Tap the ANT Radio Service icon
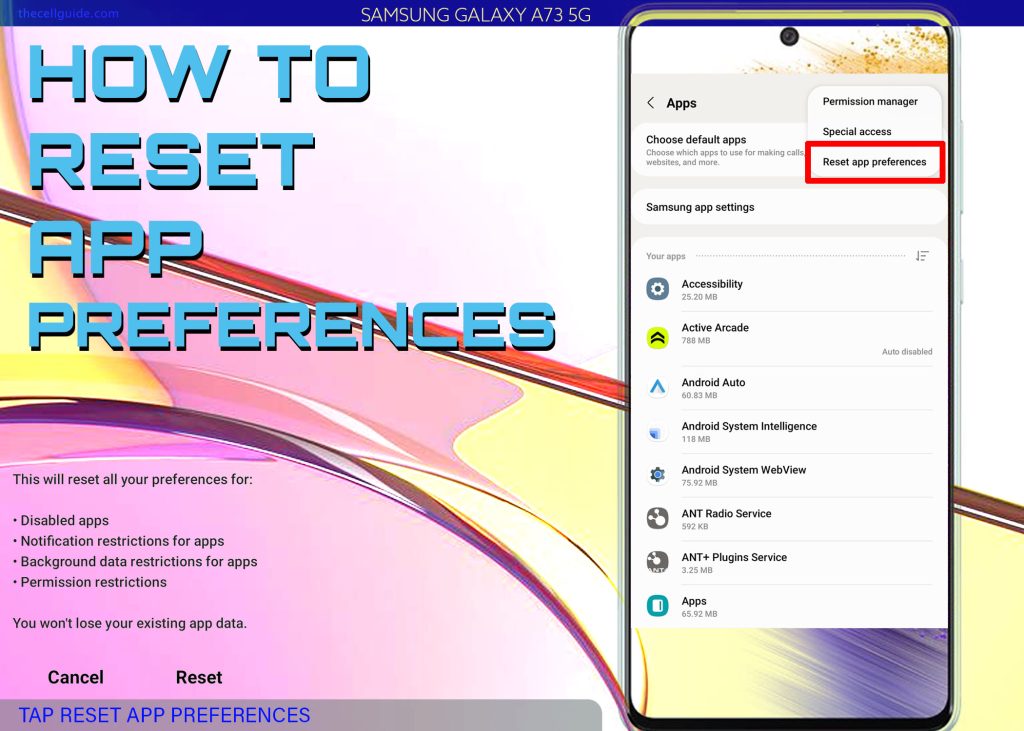The height and width of the screenshot is (731, 1024). pyautogui.click(x=658, y=518)
